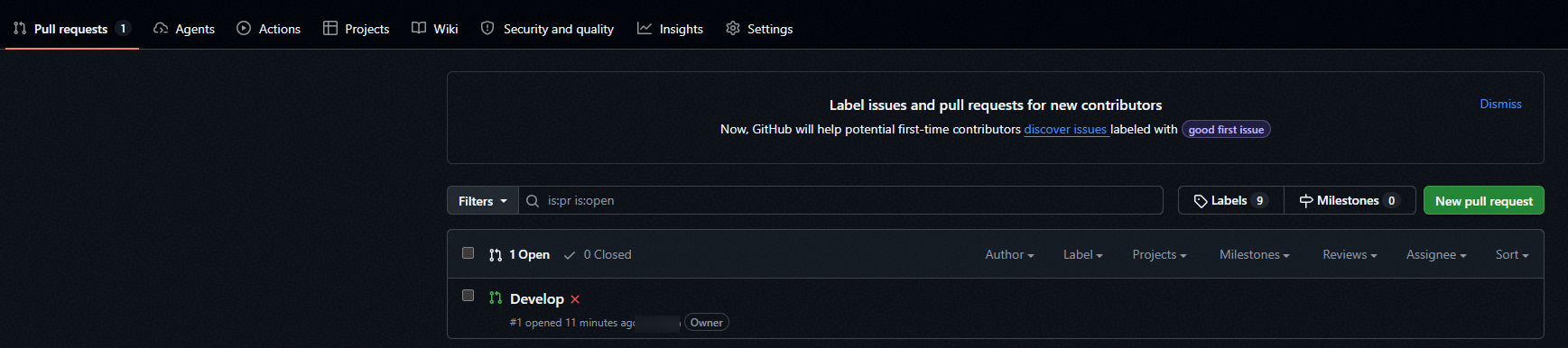Expand the Filters dropdown
1568x348 pixels.
(483, 201)
